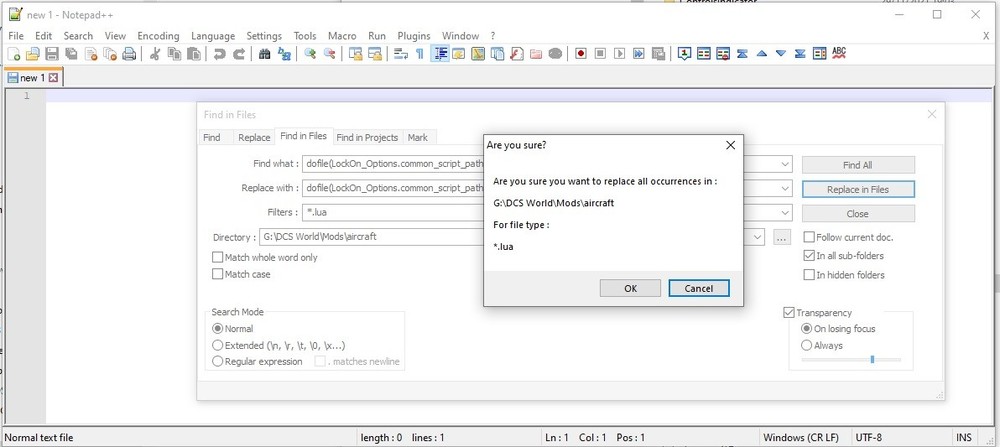1000x447 pixels.
Task: Click the Function List toolbar icon
Action: pos(517,54)
